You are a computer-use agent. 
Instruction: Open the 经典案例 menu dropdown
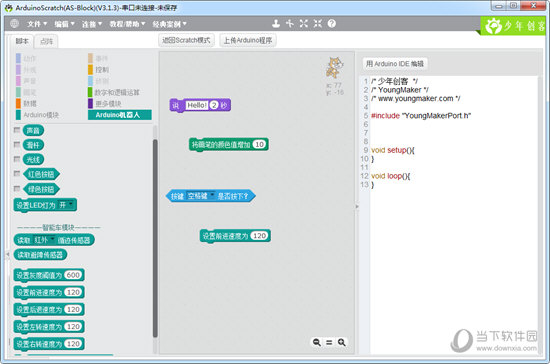tap(169, 24)
